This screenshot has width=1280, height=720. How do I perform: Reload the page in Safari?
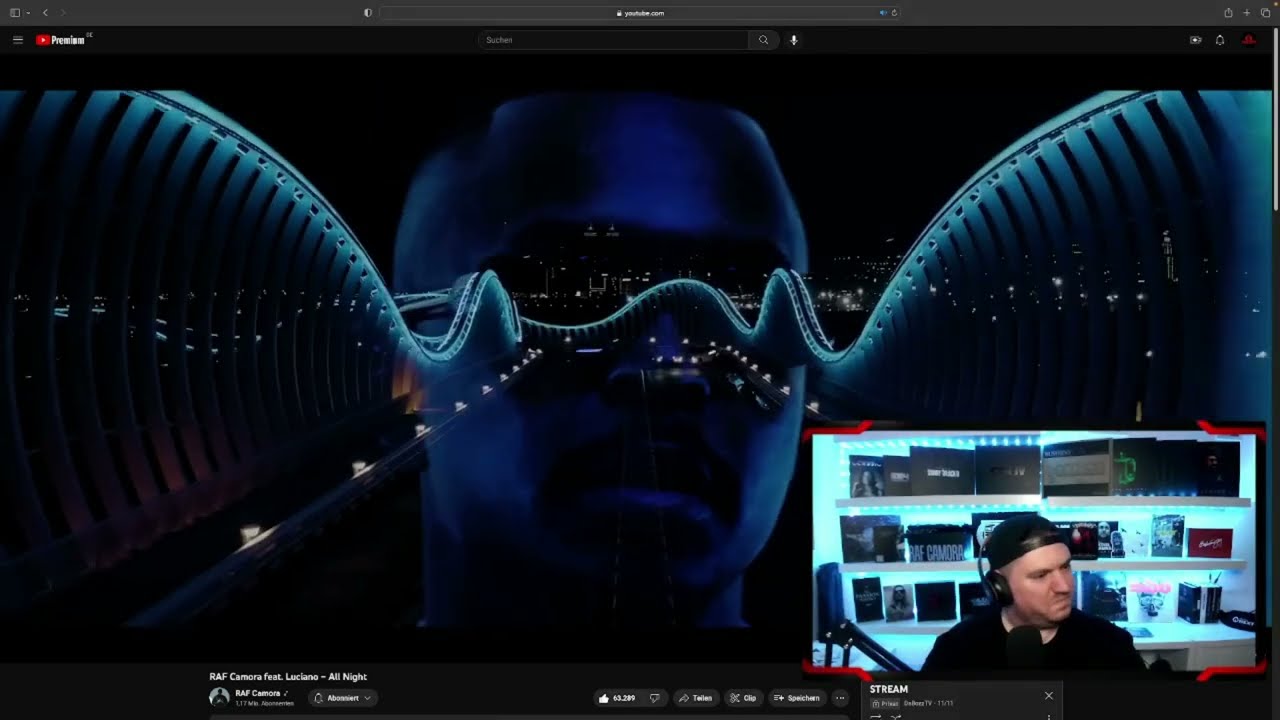point(894,13)
